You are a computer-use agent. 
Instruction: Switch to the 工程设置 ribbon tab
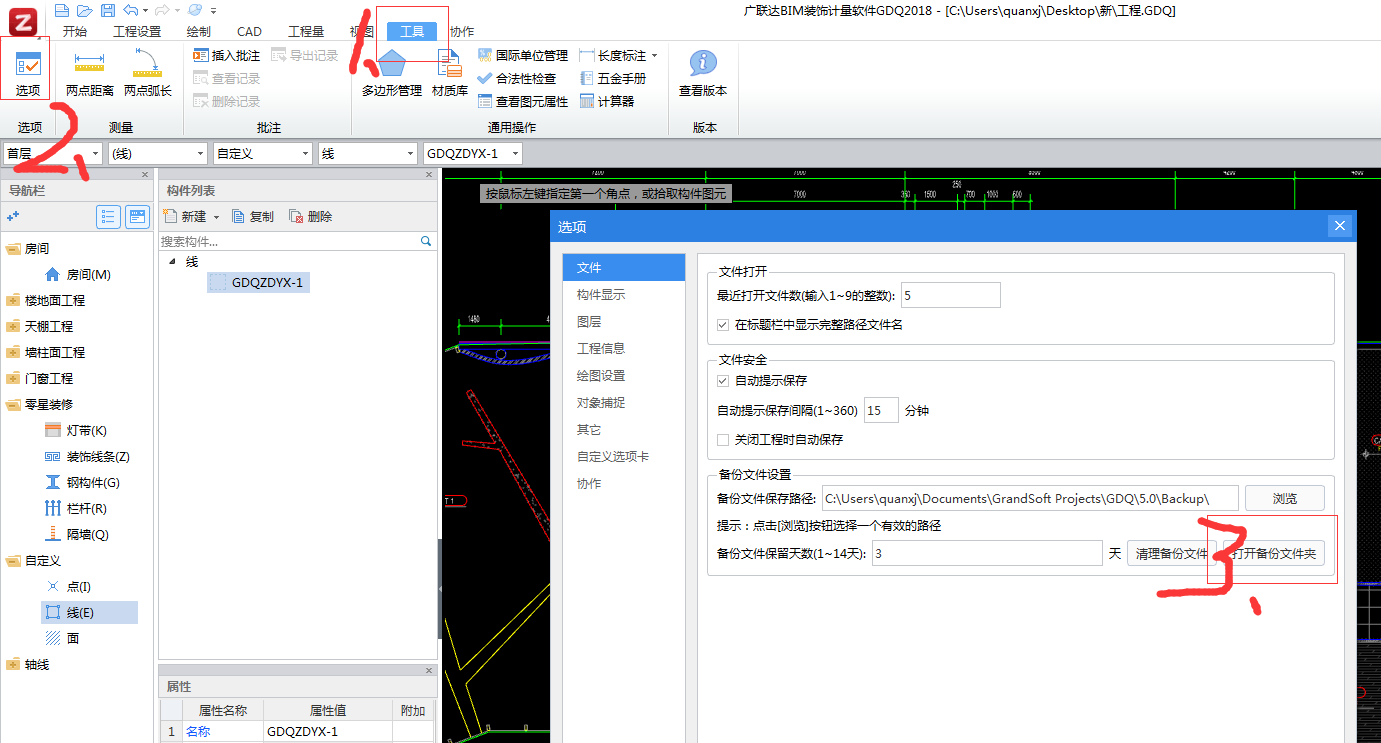[137, 32]
